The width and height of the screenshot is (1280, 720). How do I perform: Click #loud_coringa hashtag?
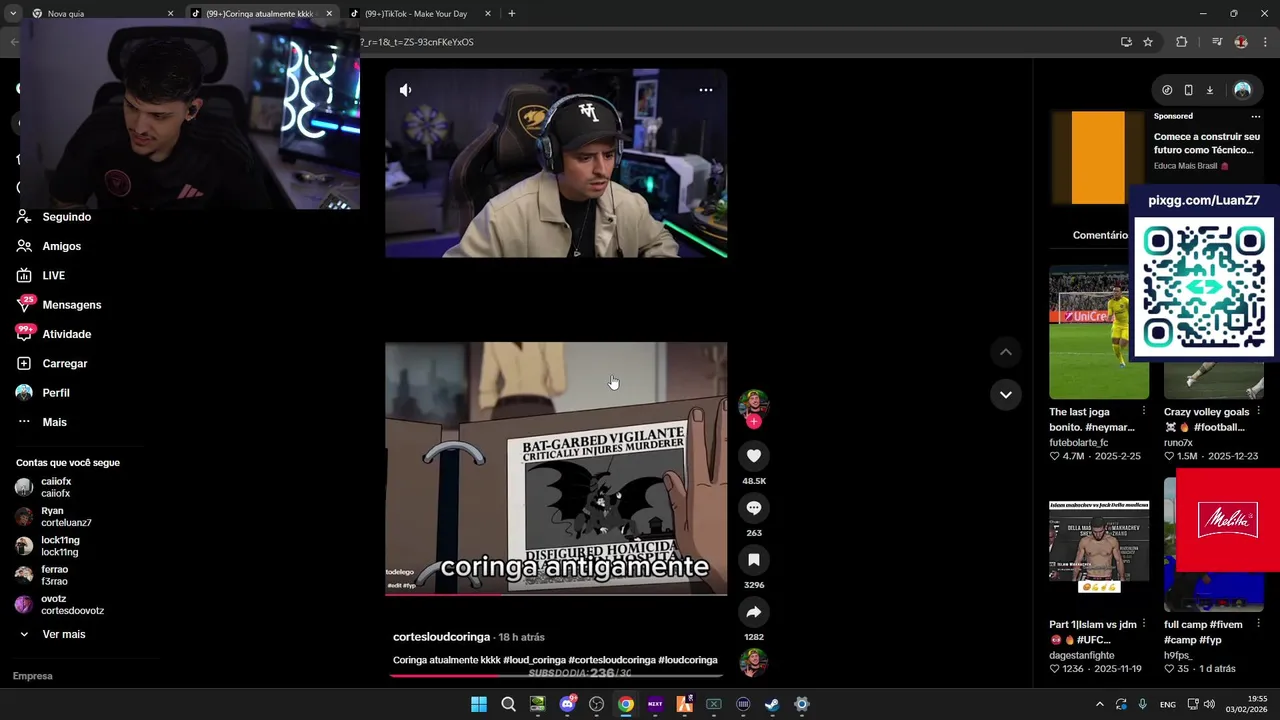534,660
